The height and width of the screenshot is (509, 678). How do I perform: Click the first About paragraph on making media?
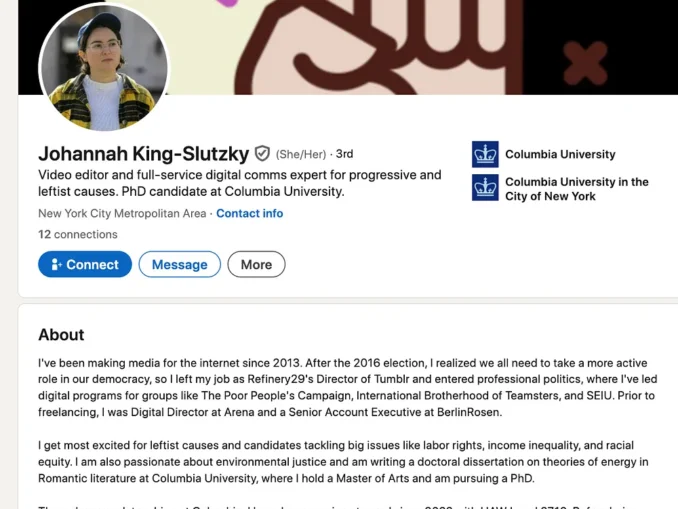340,387
